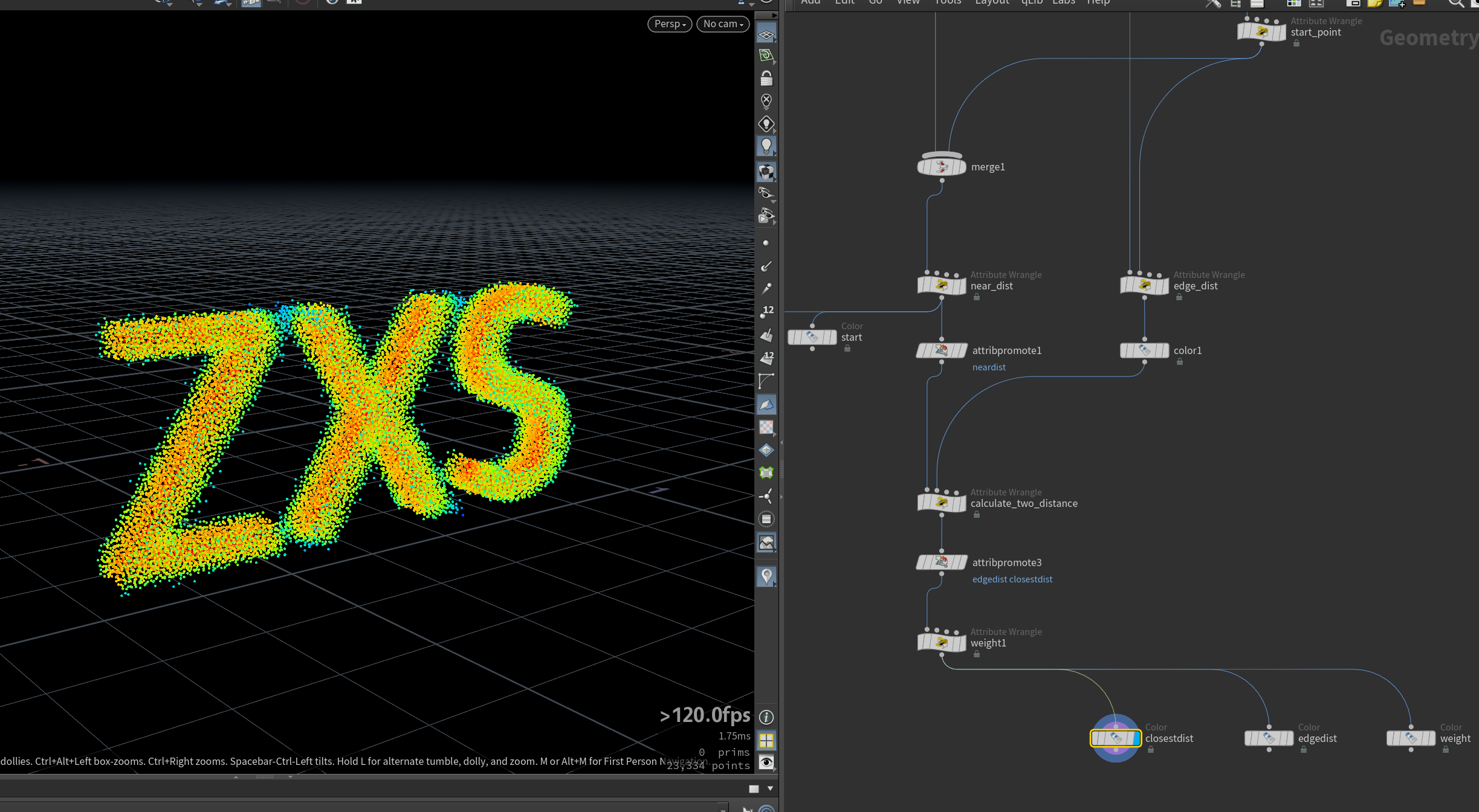Click the '>120.0fps' readout
Viewport: 1479px width, 812px height.
point(705,715)
